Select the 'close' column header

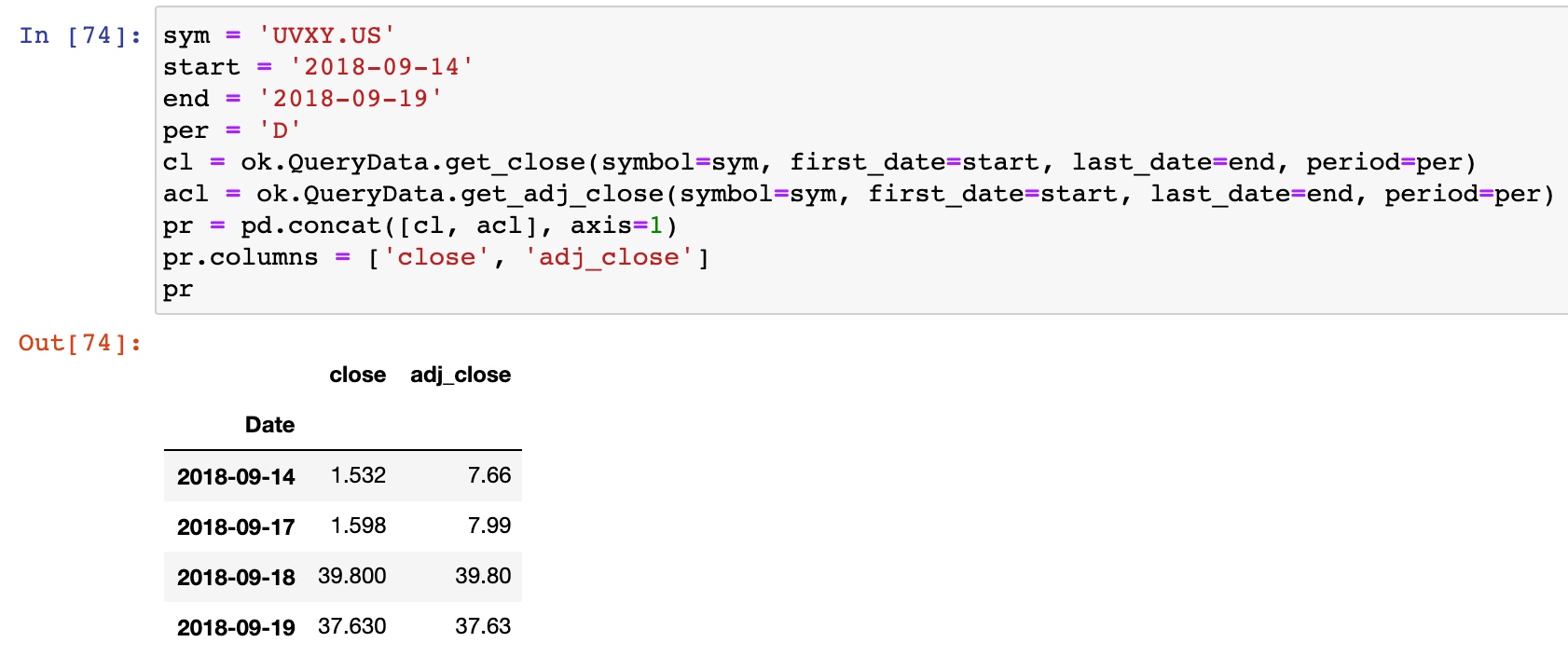pyautogui.click(x=358, y=375)
